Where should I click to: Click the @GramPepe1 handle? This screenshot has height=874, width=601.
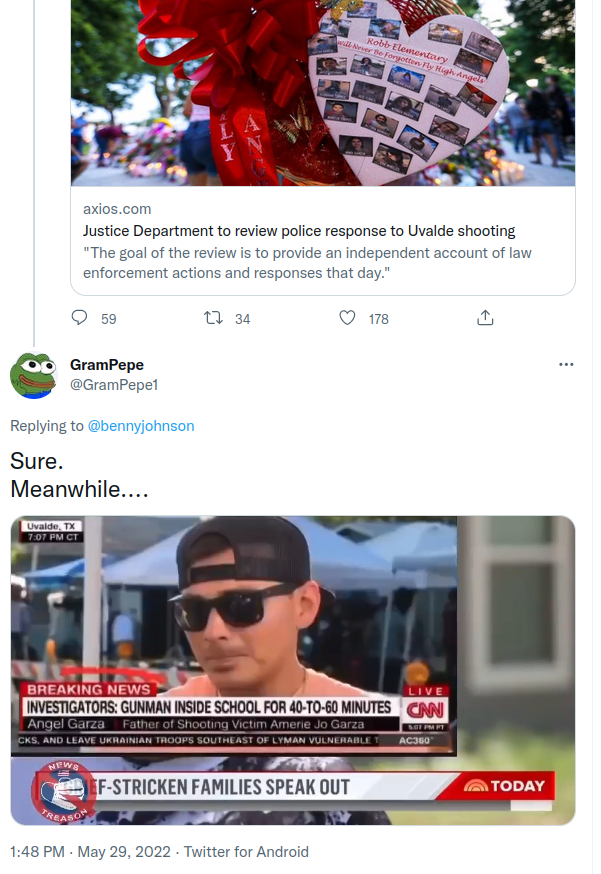[x=115, y=385]
